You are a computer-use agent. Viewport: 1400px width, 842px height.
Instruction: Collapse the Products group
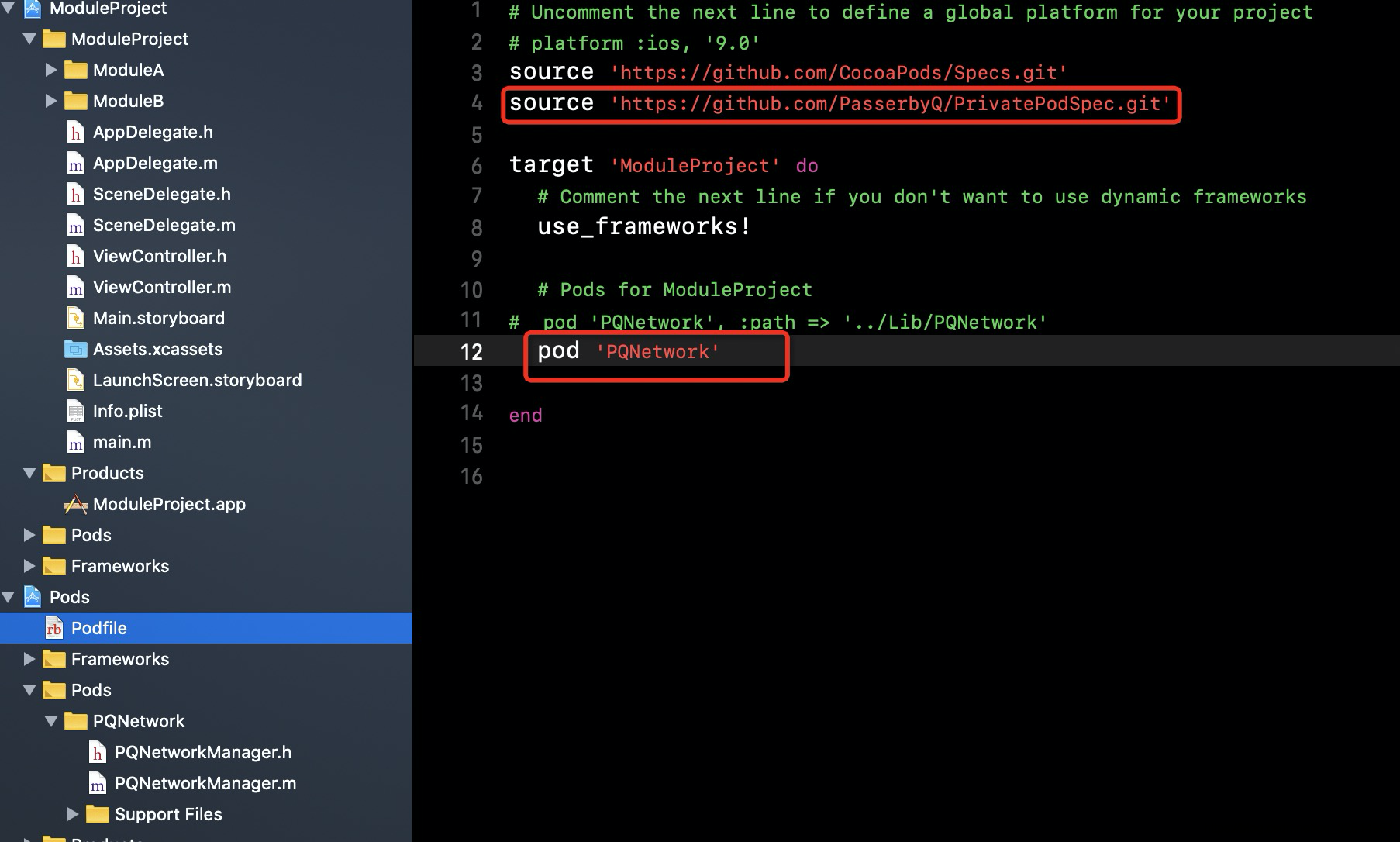(x=30, y=473)
